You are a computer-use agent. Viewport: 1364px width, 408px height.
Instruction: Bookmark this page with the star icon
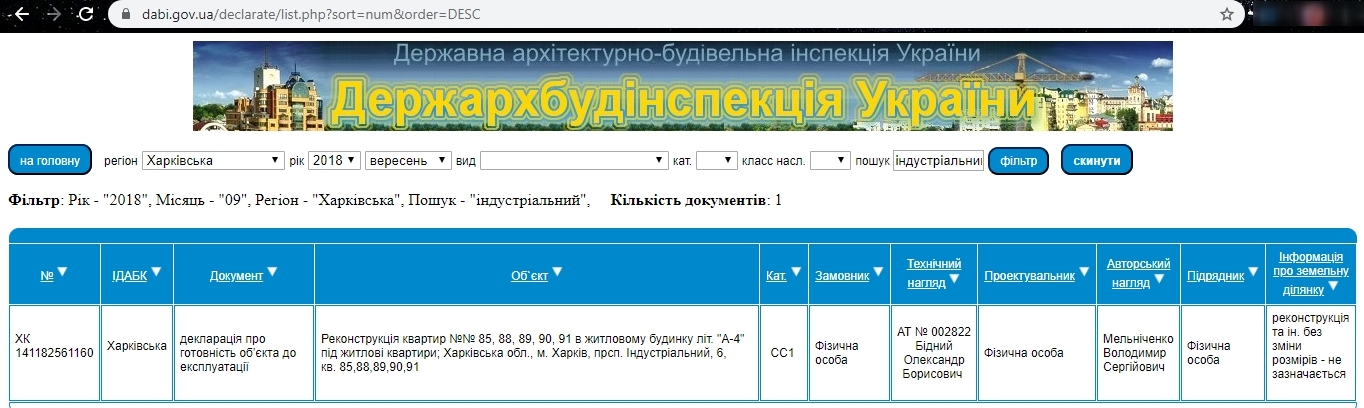tap(1227, 14)
